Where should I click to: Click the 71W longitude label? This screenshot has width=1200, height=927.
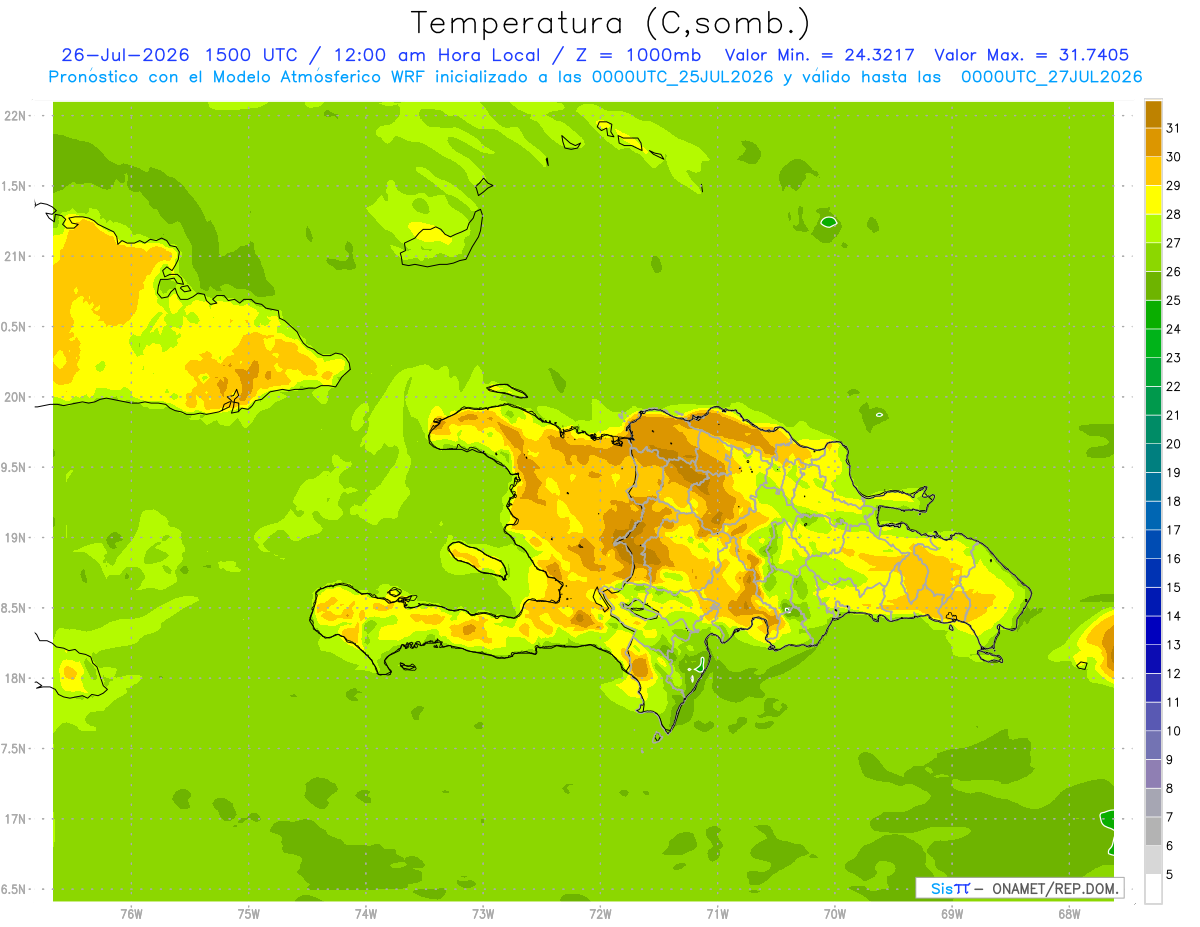(x=717, y=913)
